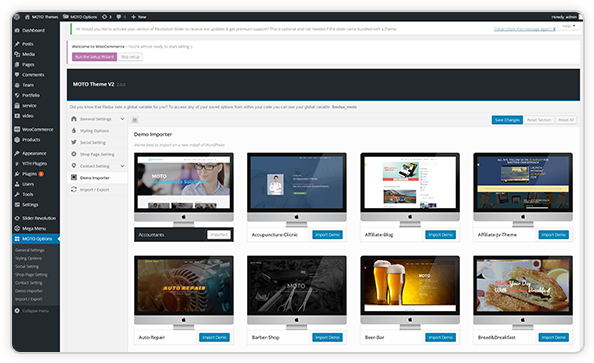Click the Media icon in sidebar
The height and width of the screenshot is (363, 594).
(17, 54)
